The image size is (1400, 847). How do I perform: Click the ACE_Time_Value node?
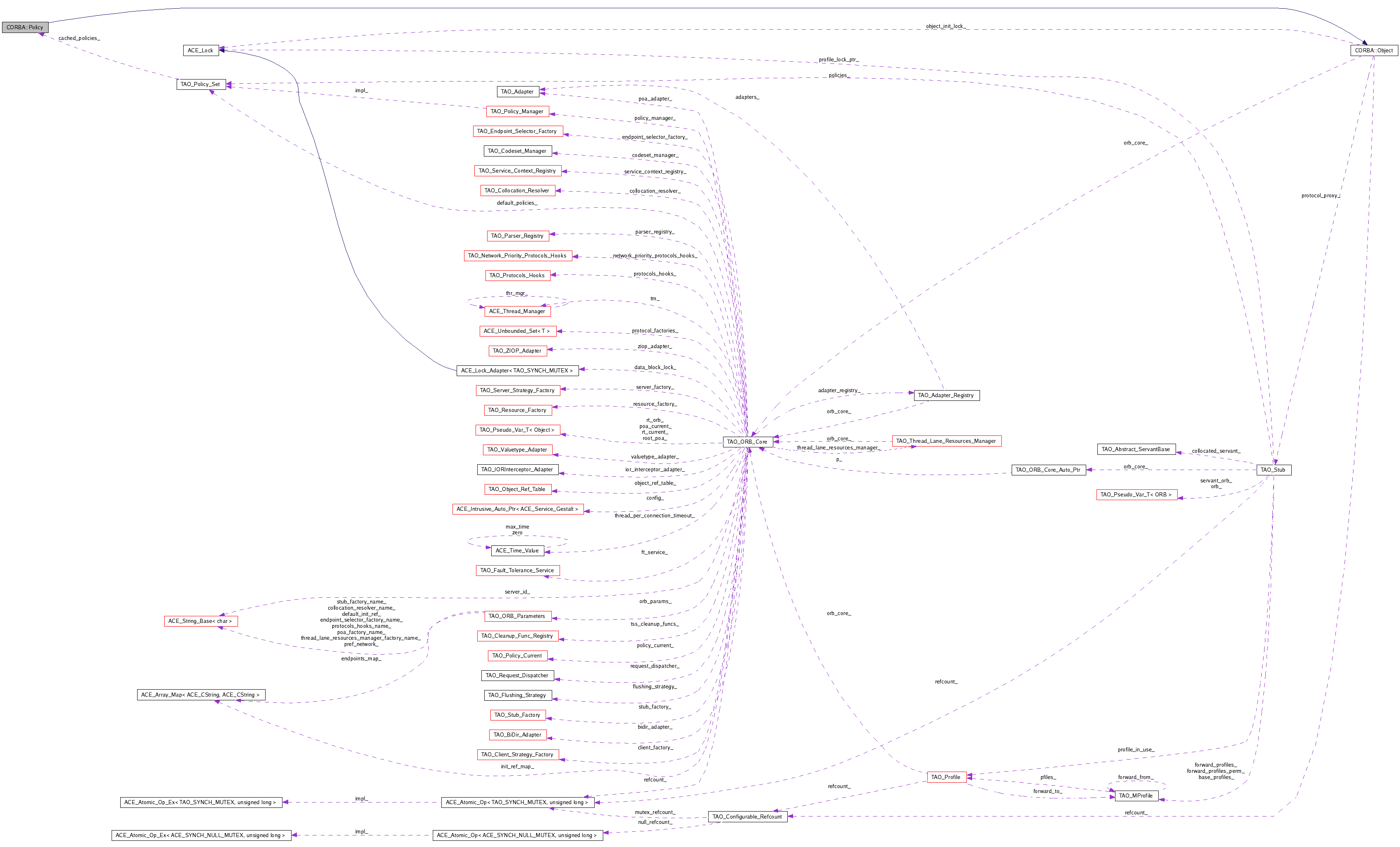(517, 551)
